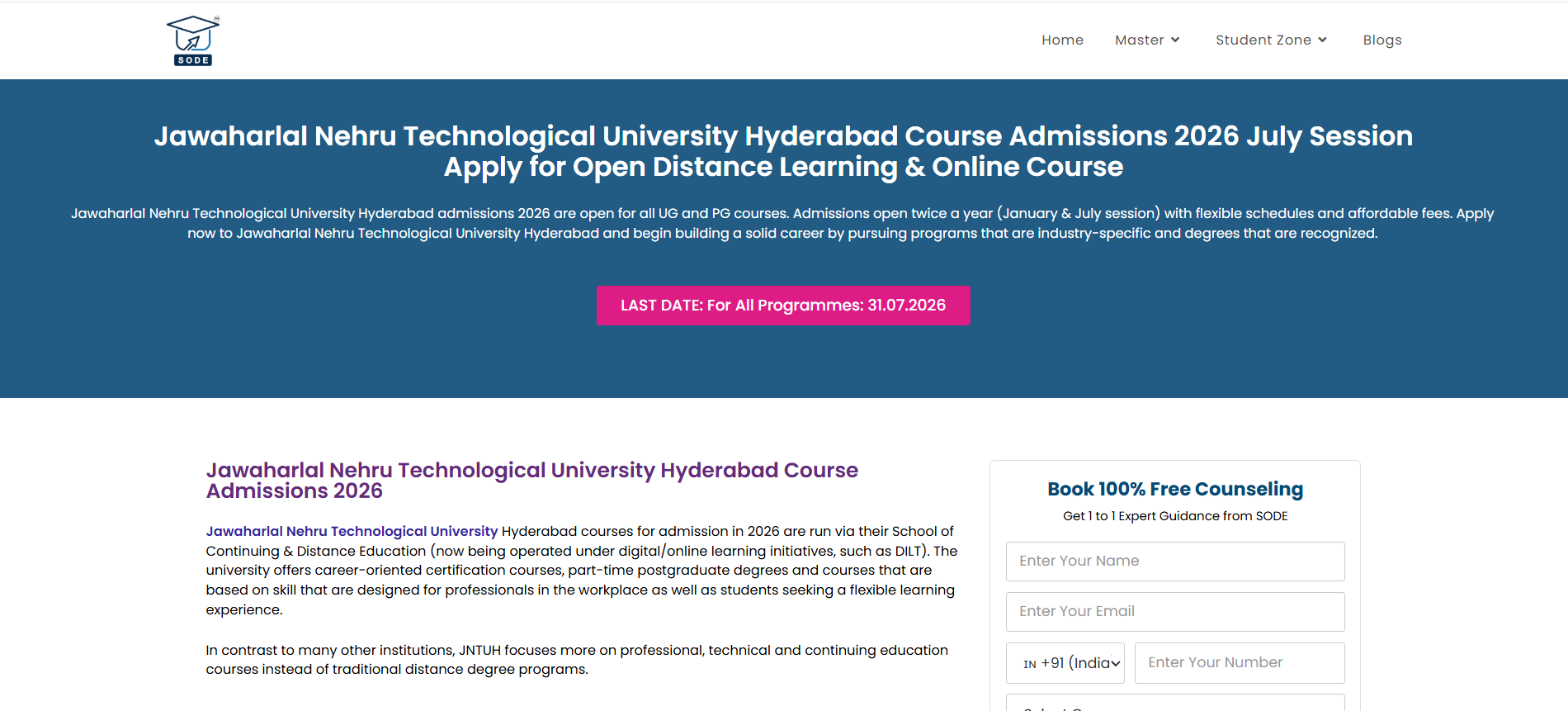Screen dimensions: 1568x711
Task: Open the Home menu item
Action: pyautogui.click(x=1062, y=40)
